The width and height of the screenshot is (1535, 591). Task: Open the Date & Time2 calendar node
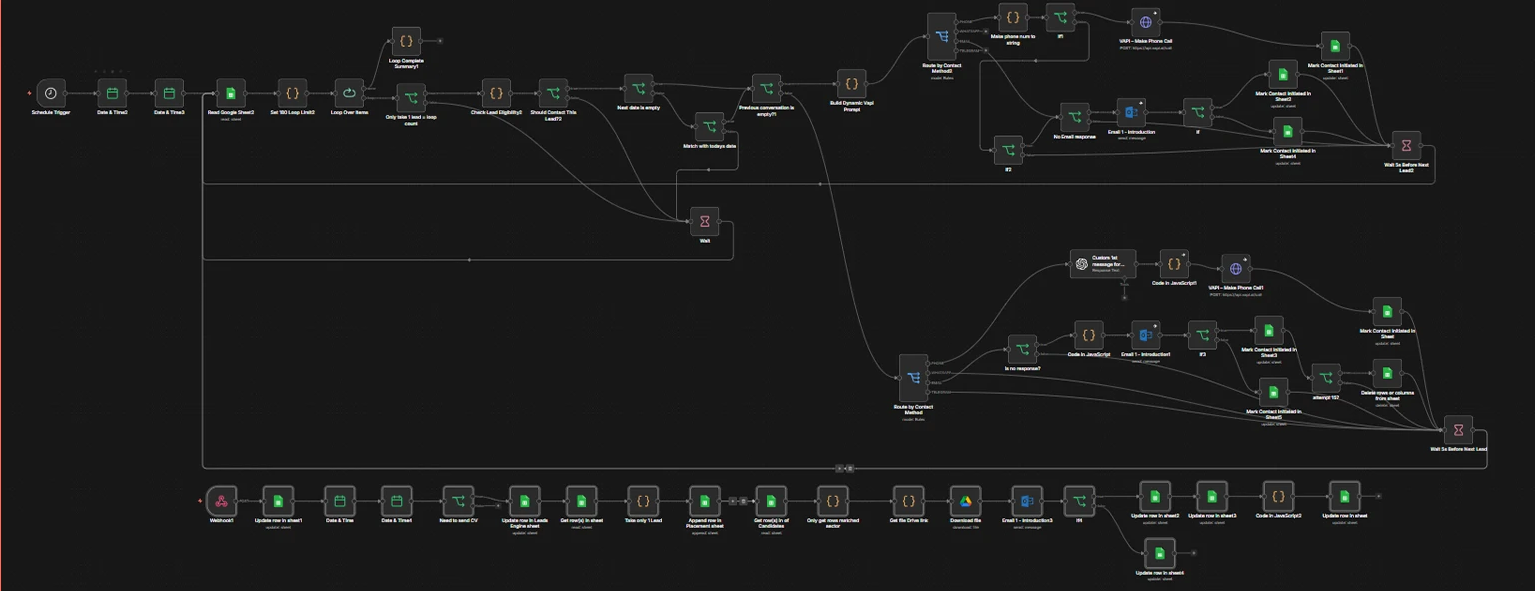pyautogui.click(x=112, y=93)
